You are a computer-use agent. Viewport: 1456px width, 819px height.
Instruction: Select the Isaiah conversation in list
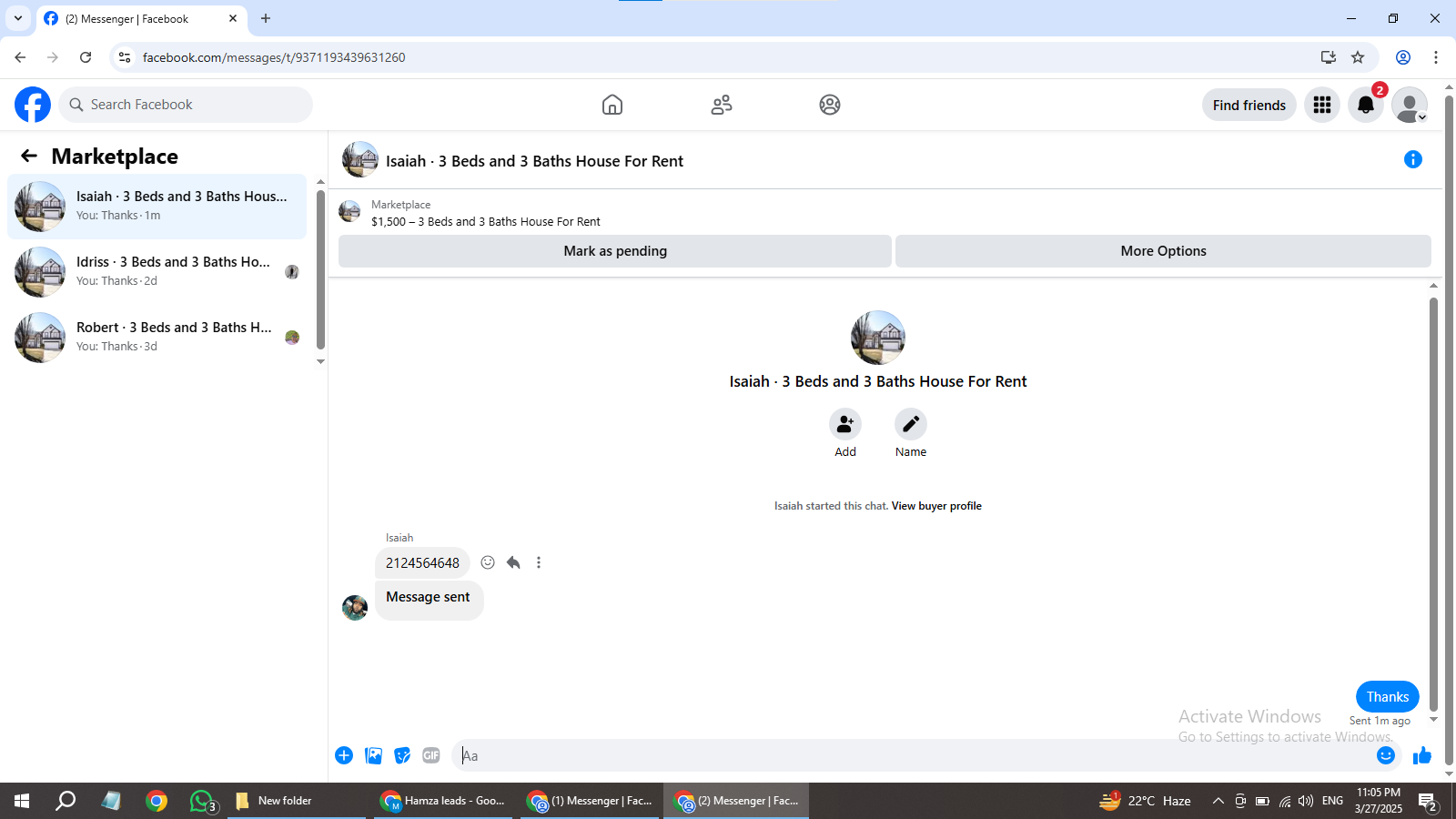point(157,207)
